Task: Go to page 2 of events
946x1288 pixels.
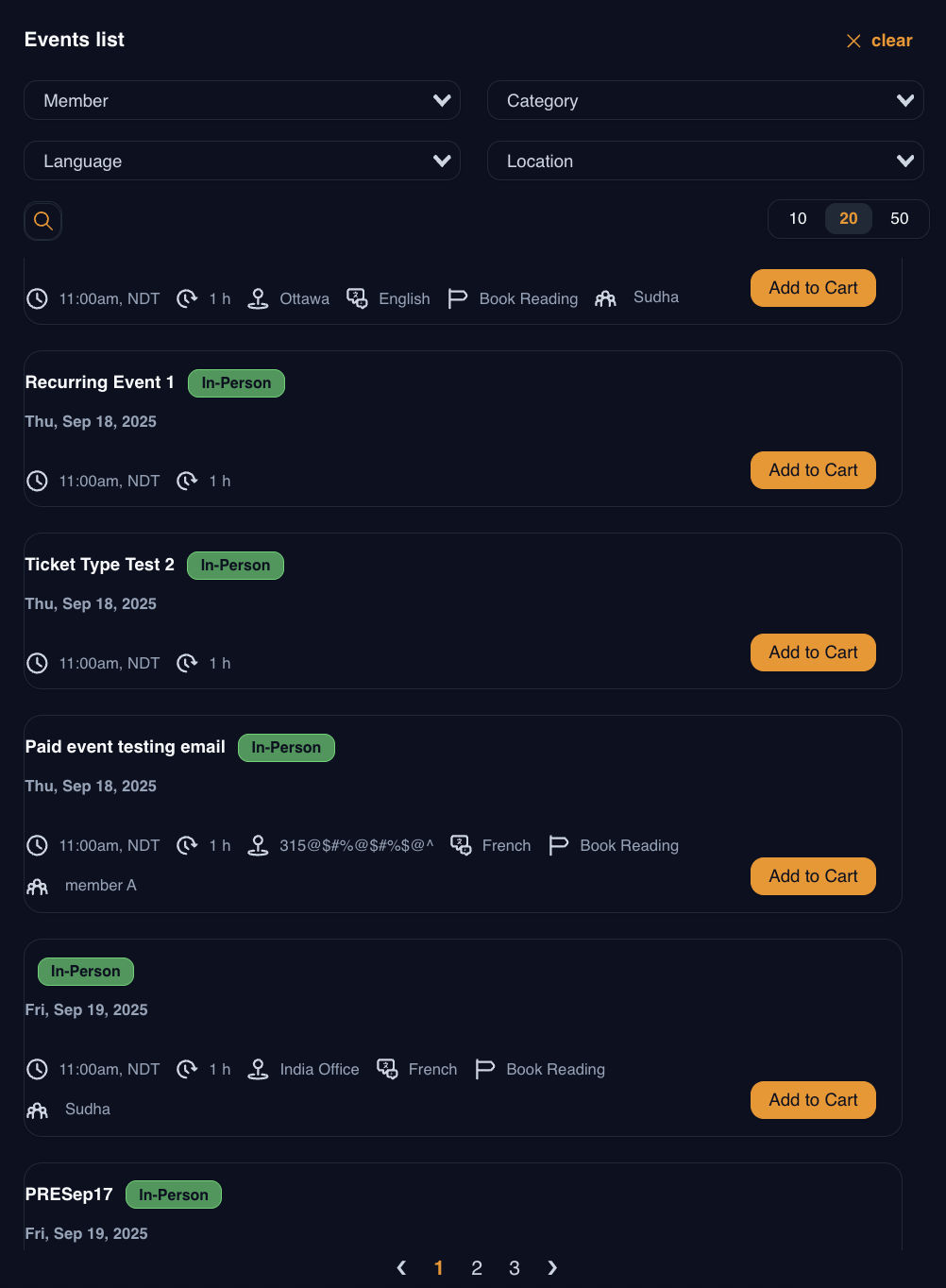Action: pos(477,1268)
